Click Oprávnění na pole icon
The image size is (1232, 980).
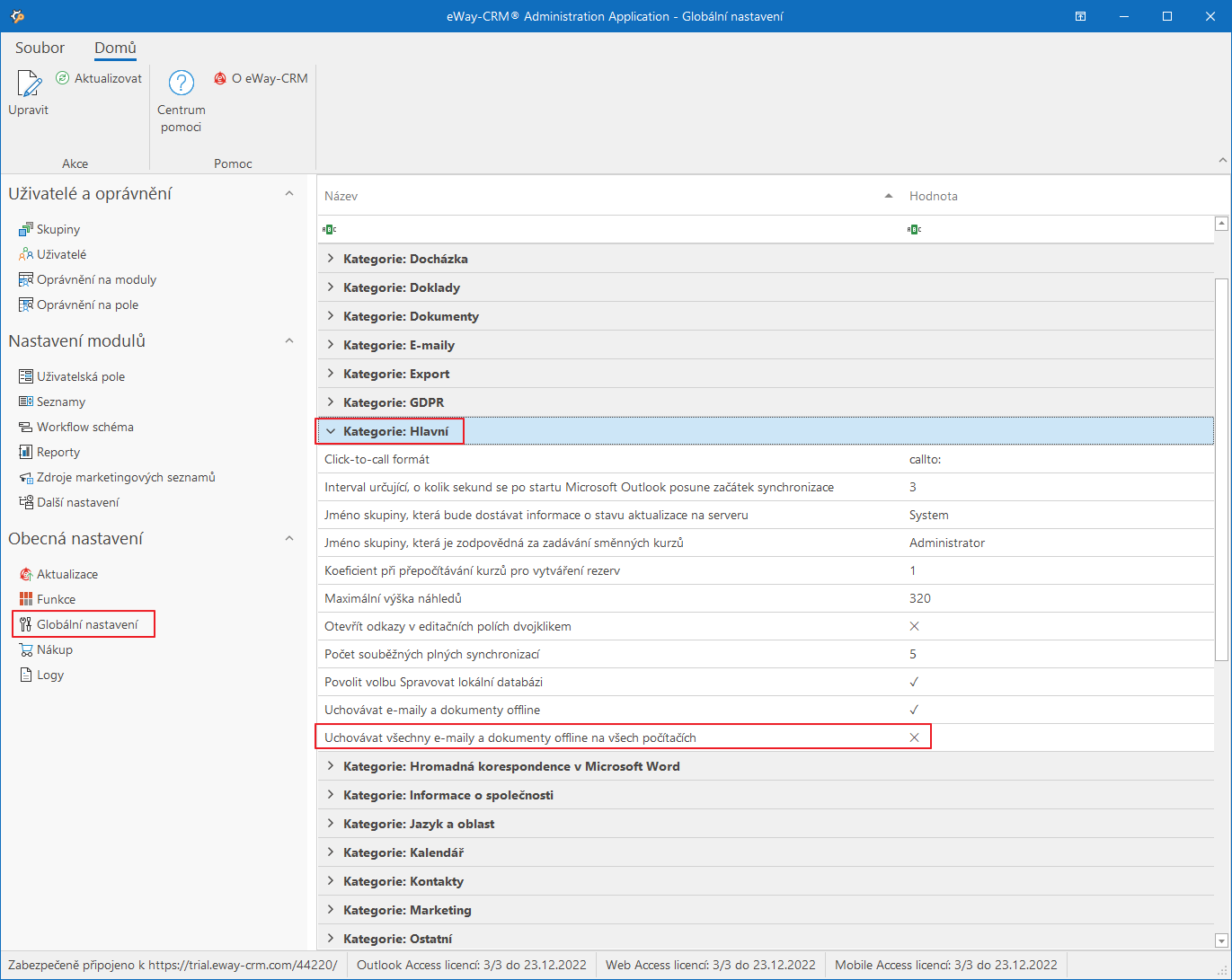click(x=26, y=305)
